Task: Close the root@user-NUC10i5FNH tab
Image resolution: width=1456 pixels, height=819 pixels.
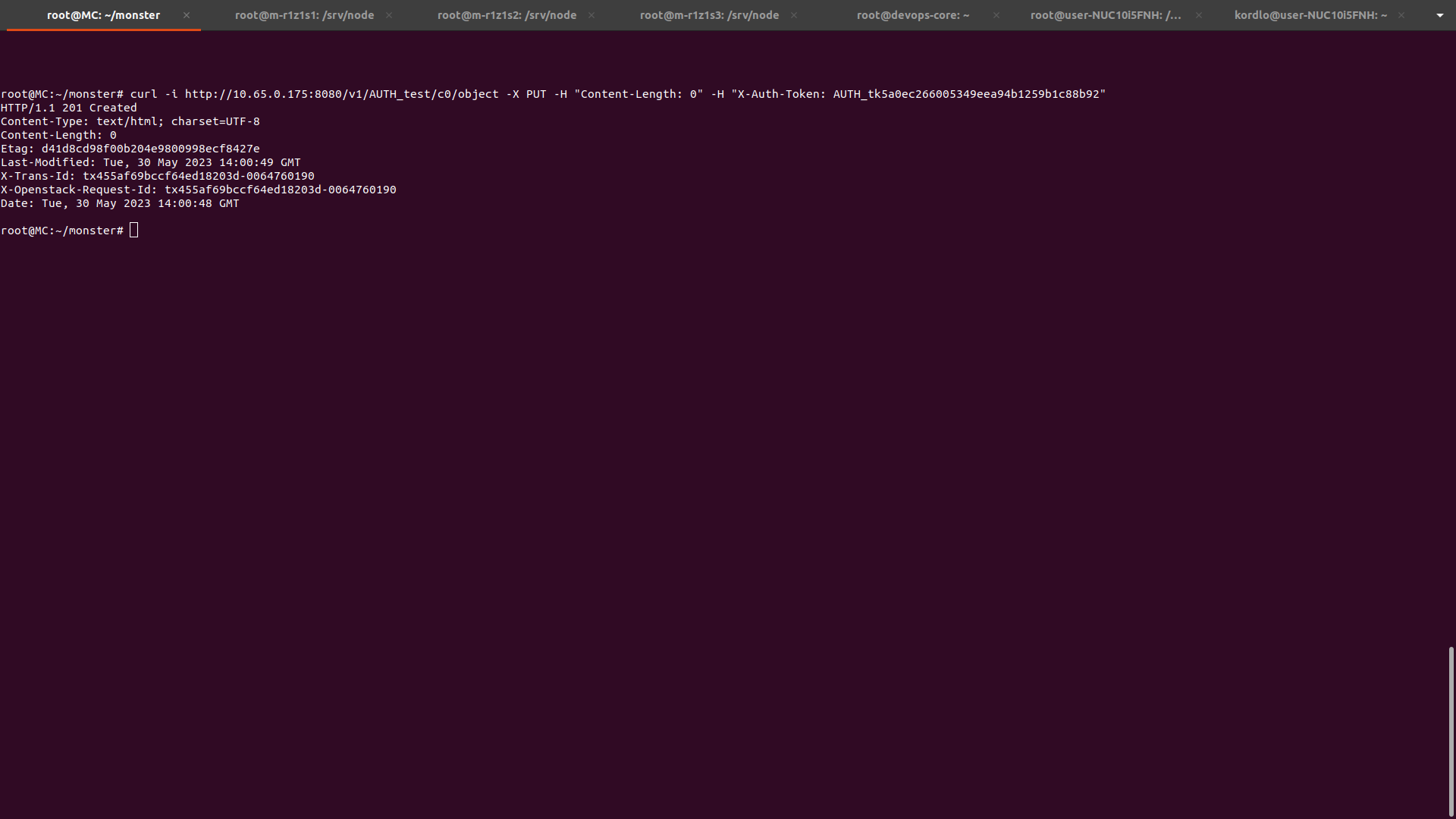Action: tap(1199, 15)
